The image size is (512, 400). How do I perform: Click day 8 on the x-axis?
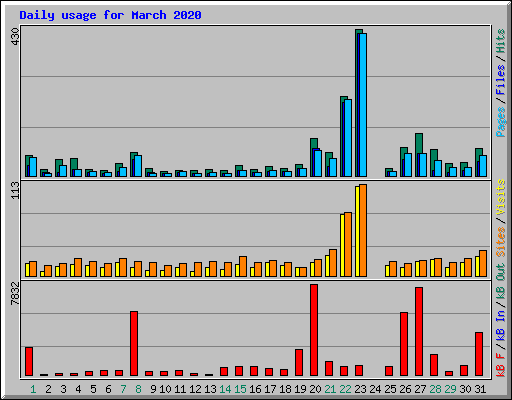(138, 389)
